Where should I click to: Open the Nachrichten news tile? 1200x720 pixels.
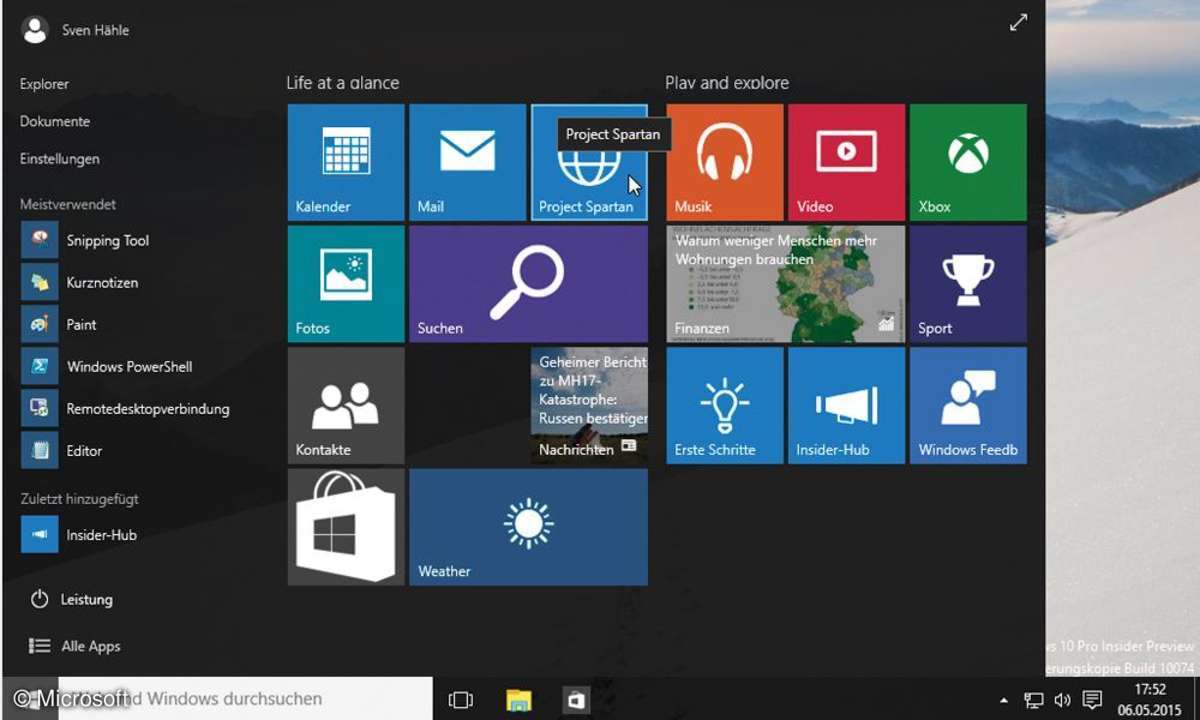coord(589,406)
